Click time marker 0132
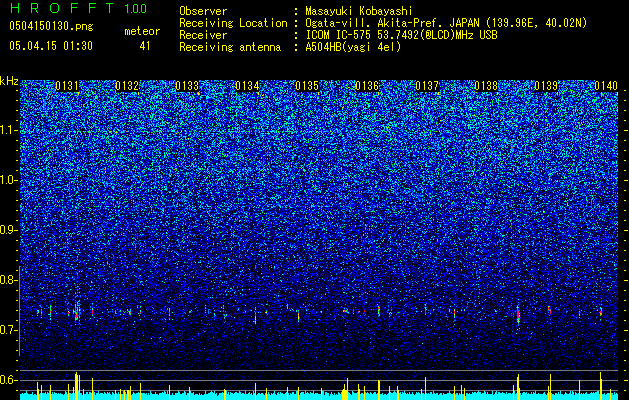 [x=127, y=86]
